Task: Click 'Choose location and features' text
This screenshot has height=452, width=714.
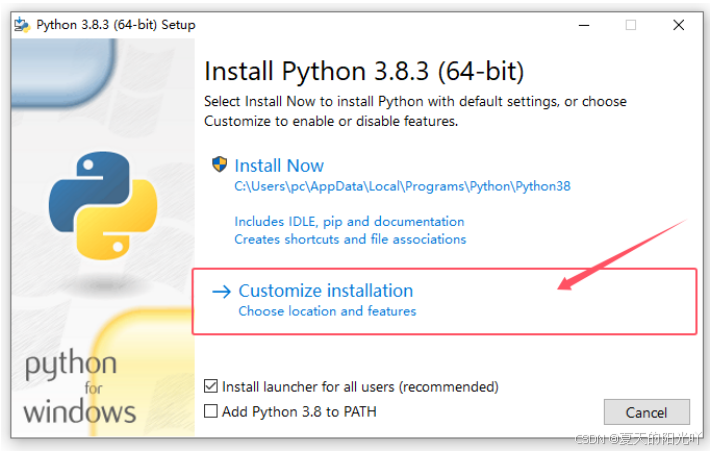Action: [327, 311]
